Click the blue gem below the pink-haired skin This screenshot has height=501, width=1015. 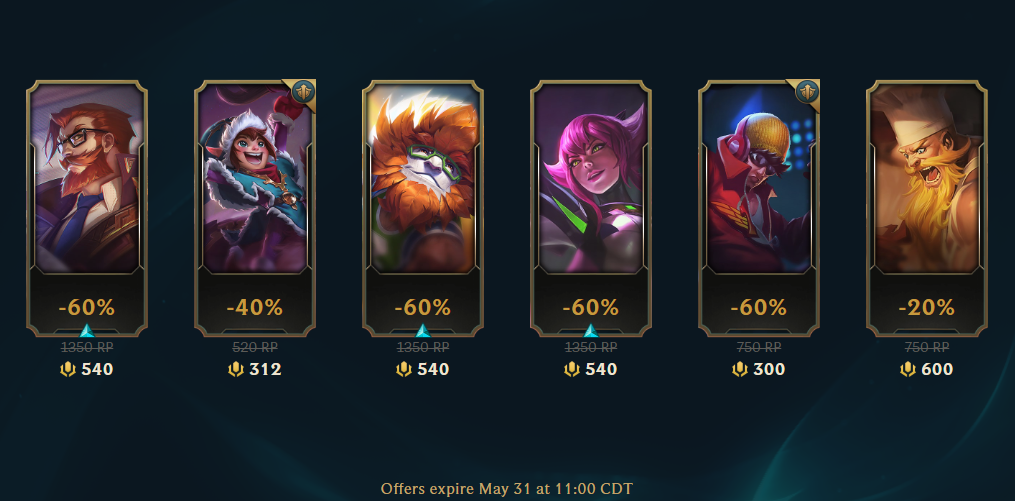click(590, 331)
